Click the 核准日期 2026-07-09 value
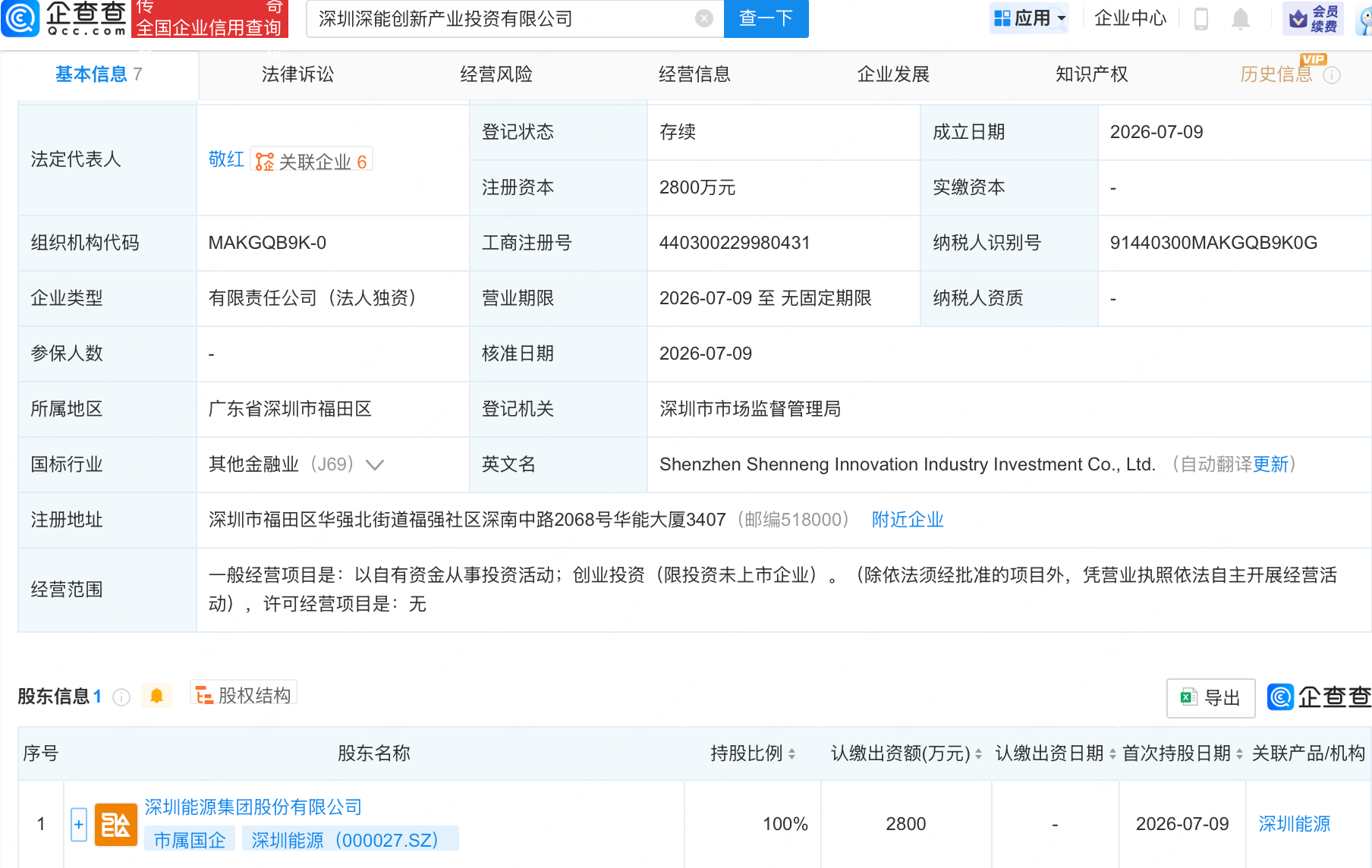 coord(706,354)
